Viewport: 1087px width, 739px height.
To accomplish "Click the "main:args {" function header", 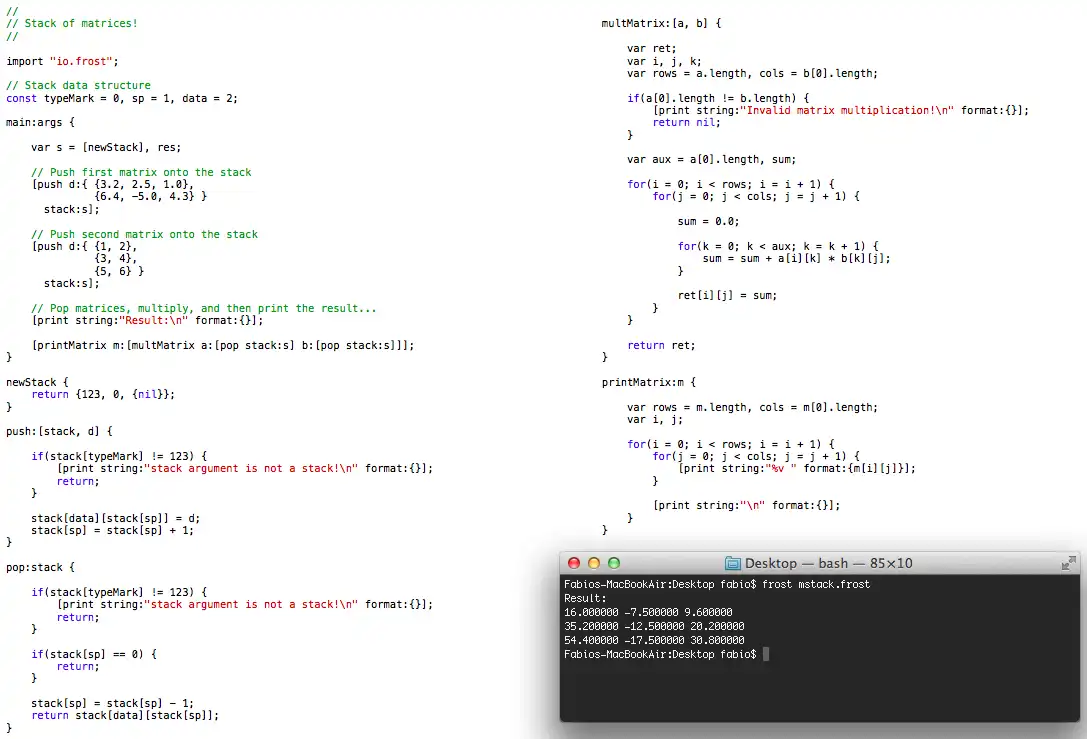I will (x=40, y=122).
